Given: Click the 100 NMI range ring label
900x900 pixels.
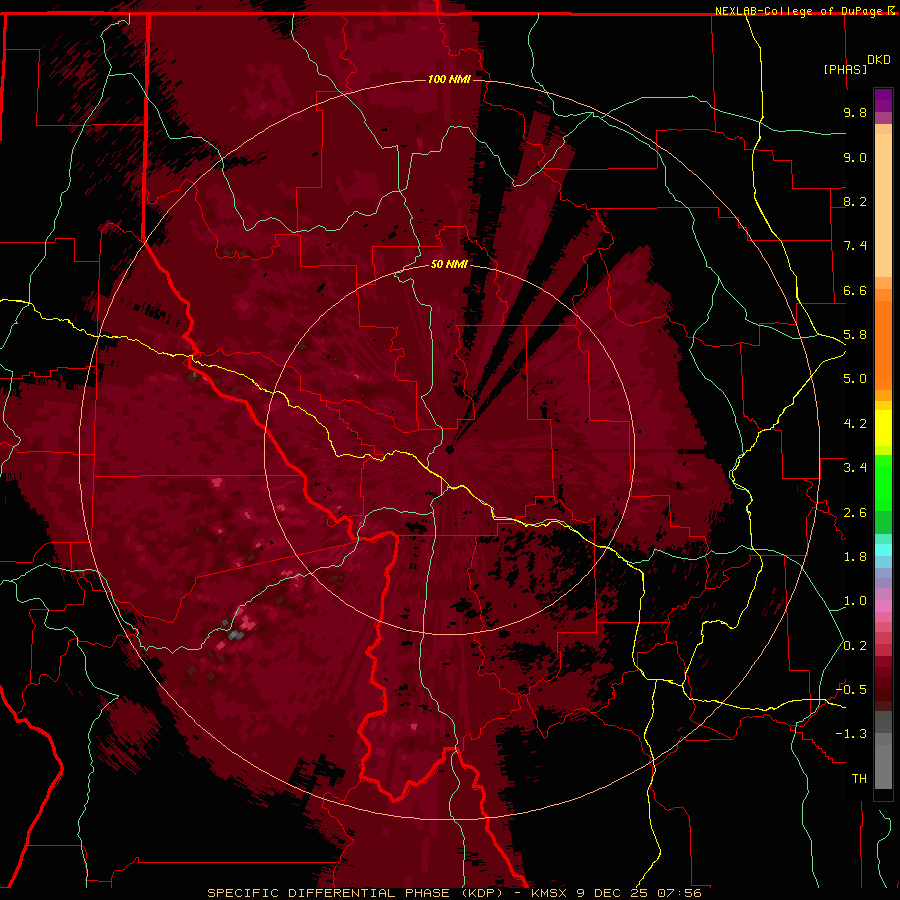Looking at the screenshot, I should click(449, 79).
